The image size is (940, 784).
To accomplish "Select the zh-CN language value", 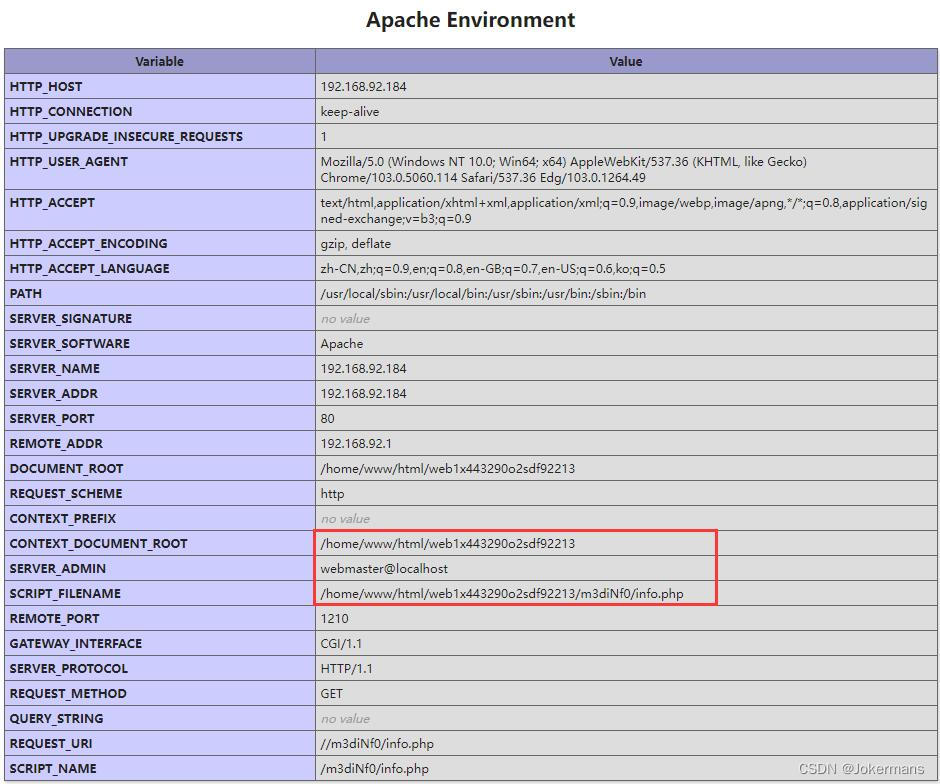I will (x=493, y=269).
